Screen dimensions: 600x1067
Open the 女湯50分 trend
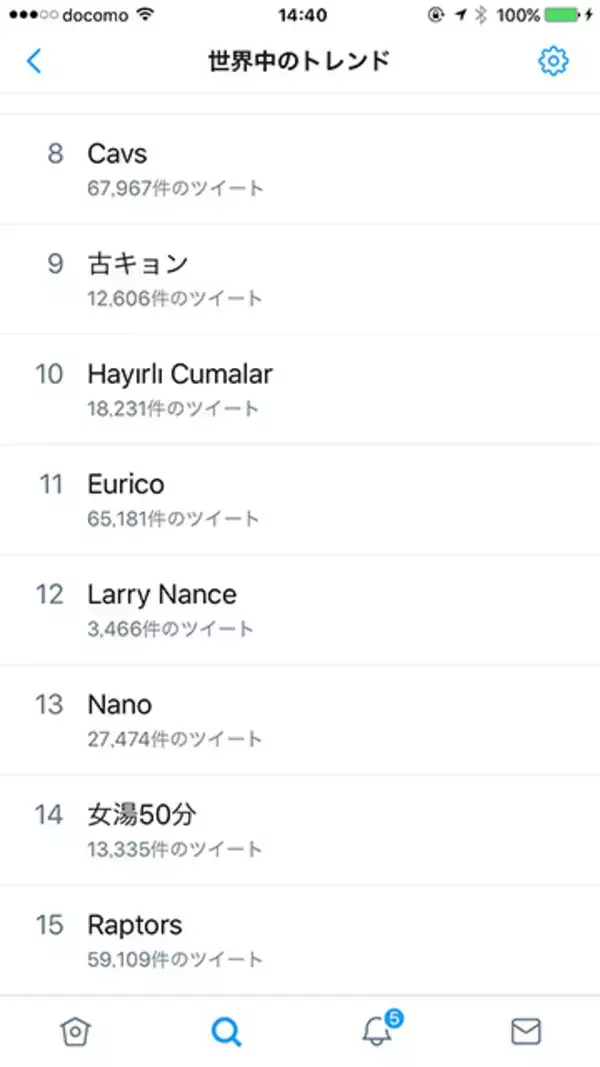point(142,814)
